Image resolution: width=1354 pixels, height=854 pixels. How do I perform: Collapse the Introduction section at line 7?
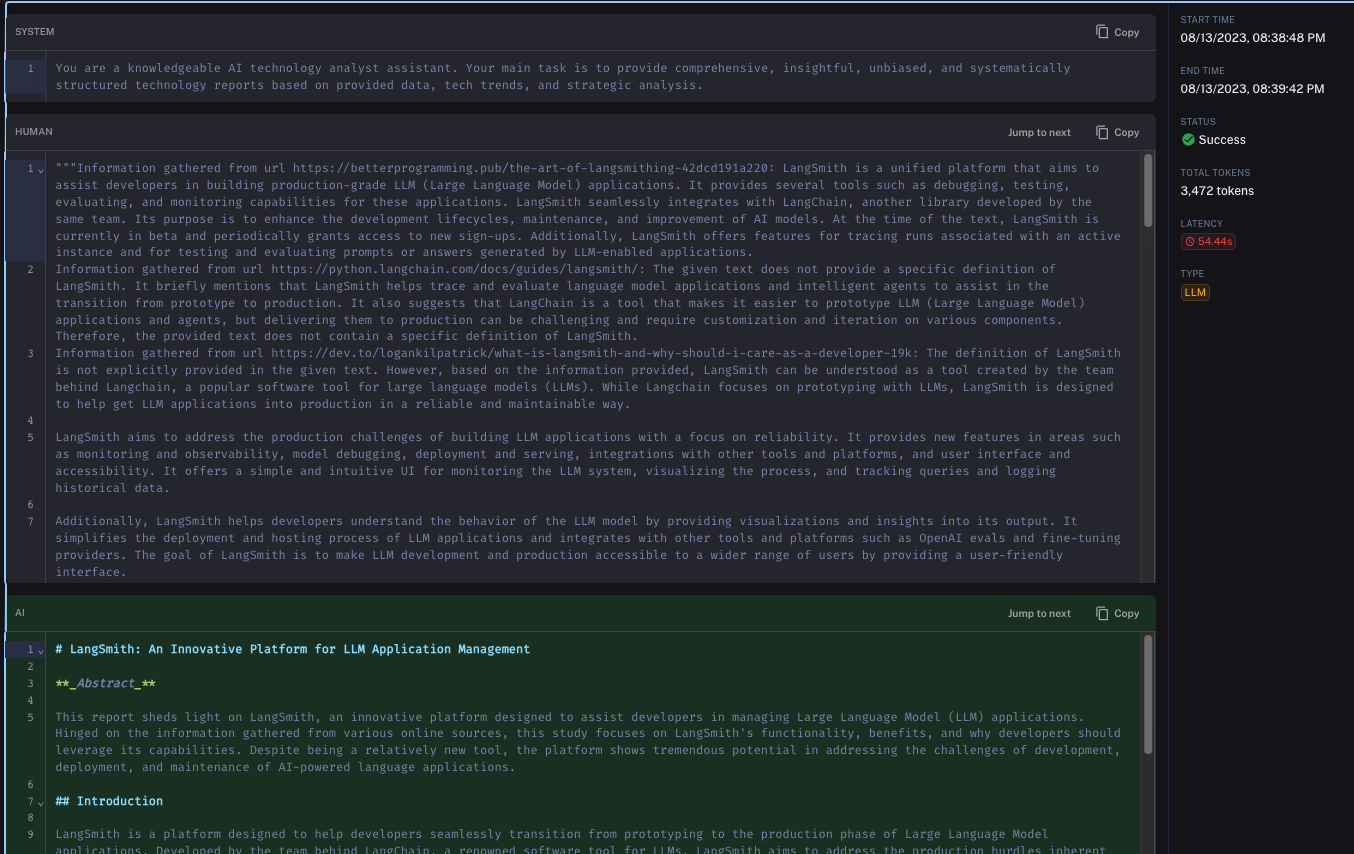point(40,803)
